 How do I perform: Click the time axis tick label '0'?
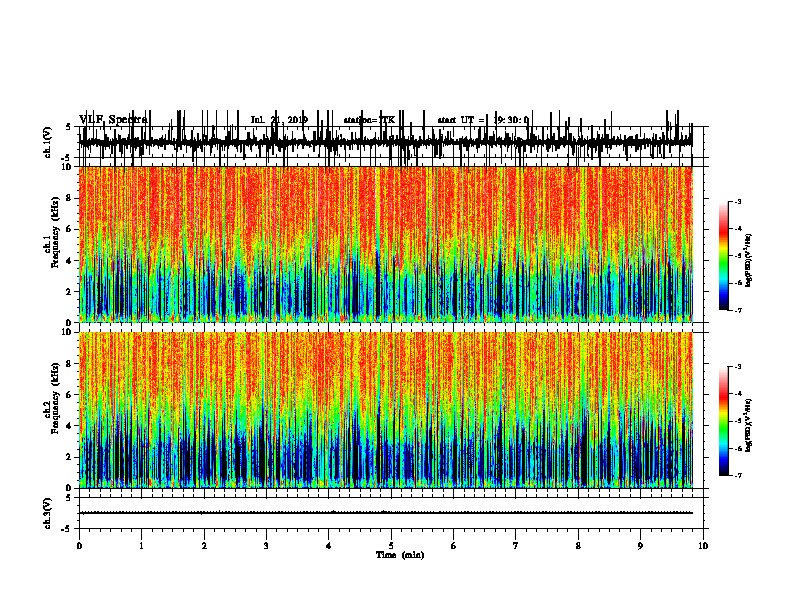click(x=79, y=546)
